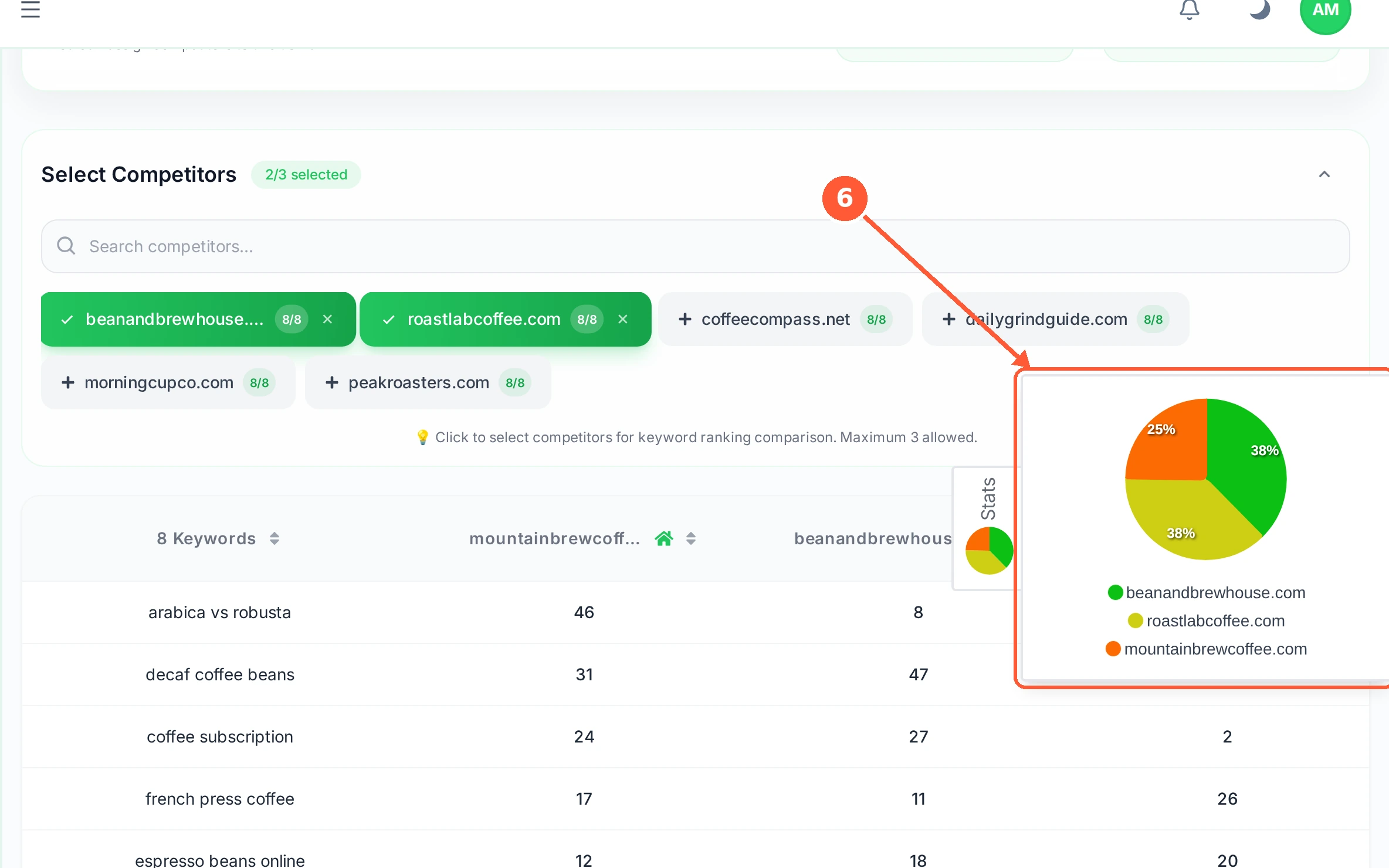This screenshot has width=1389, height=868.
Task: Click the 8/8 badge on coffeecompass.net
Action: click(x=876, y=320)
